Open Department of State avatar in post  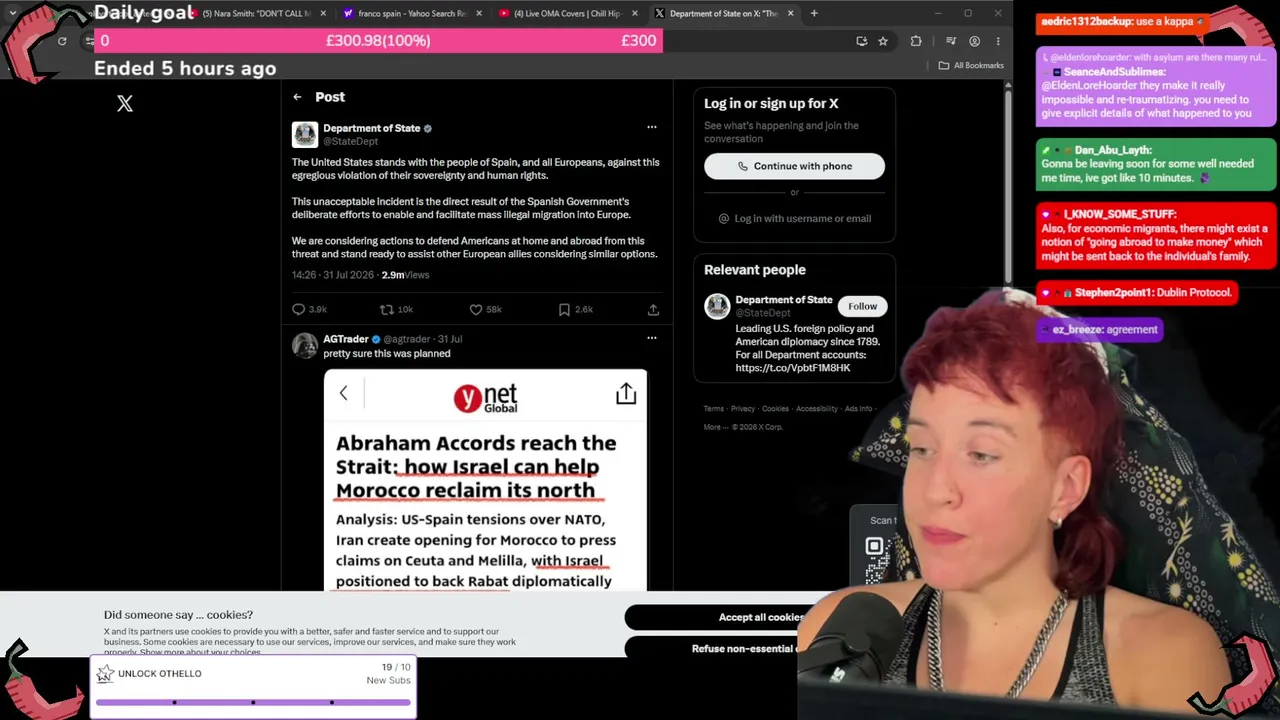point(305,134)
